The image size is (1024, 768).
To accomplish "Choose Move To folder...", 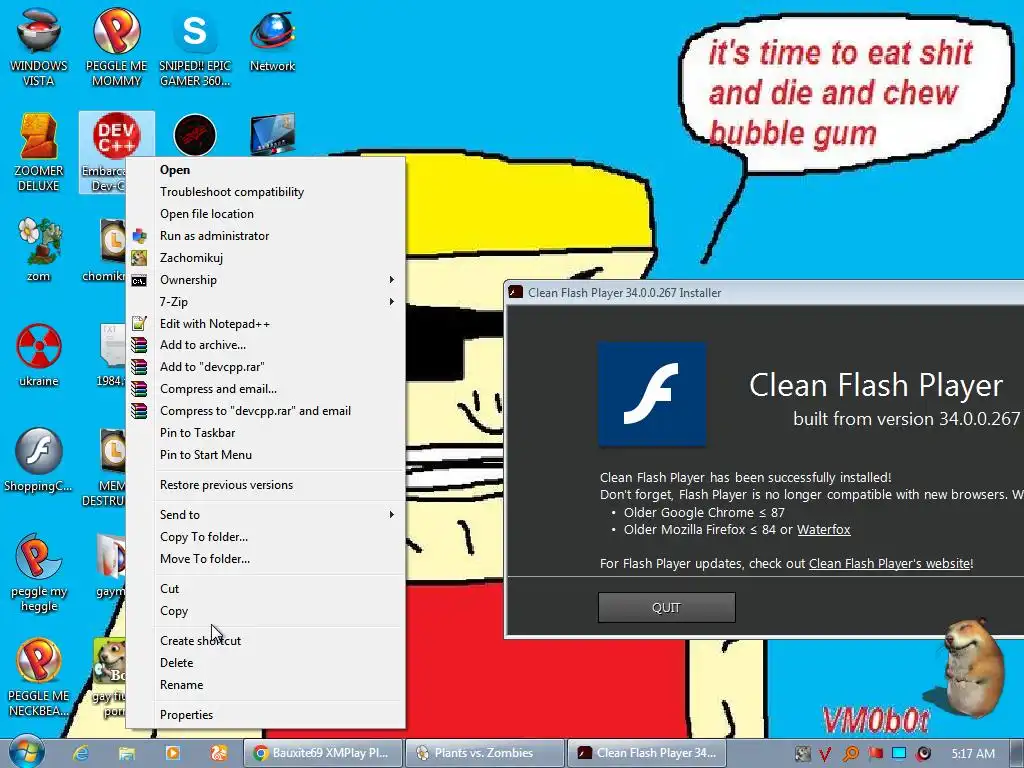I will pyautogui.click(x=265, y=558).
